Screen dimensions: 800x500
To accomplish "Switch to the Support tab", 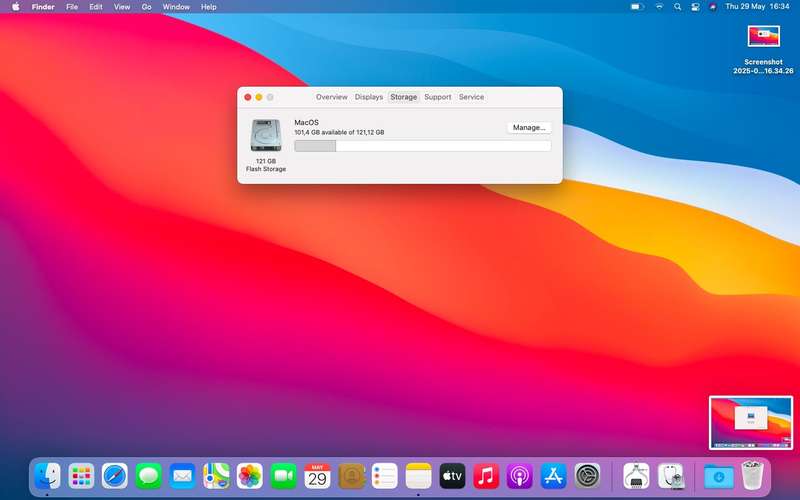I will point(438,97).
